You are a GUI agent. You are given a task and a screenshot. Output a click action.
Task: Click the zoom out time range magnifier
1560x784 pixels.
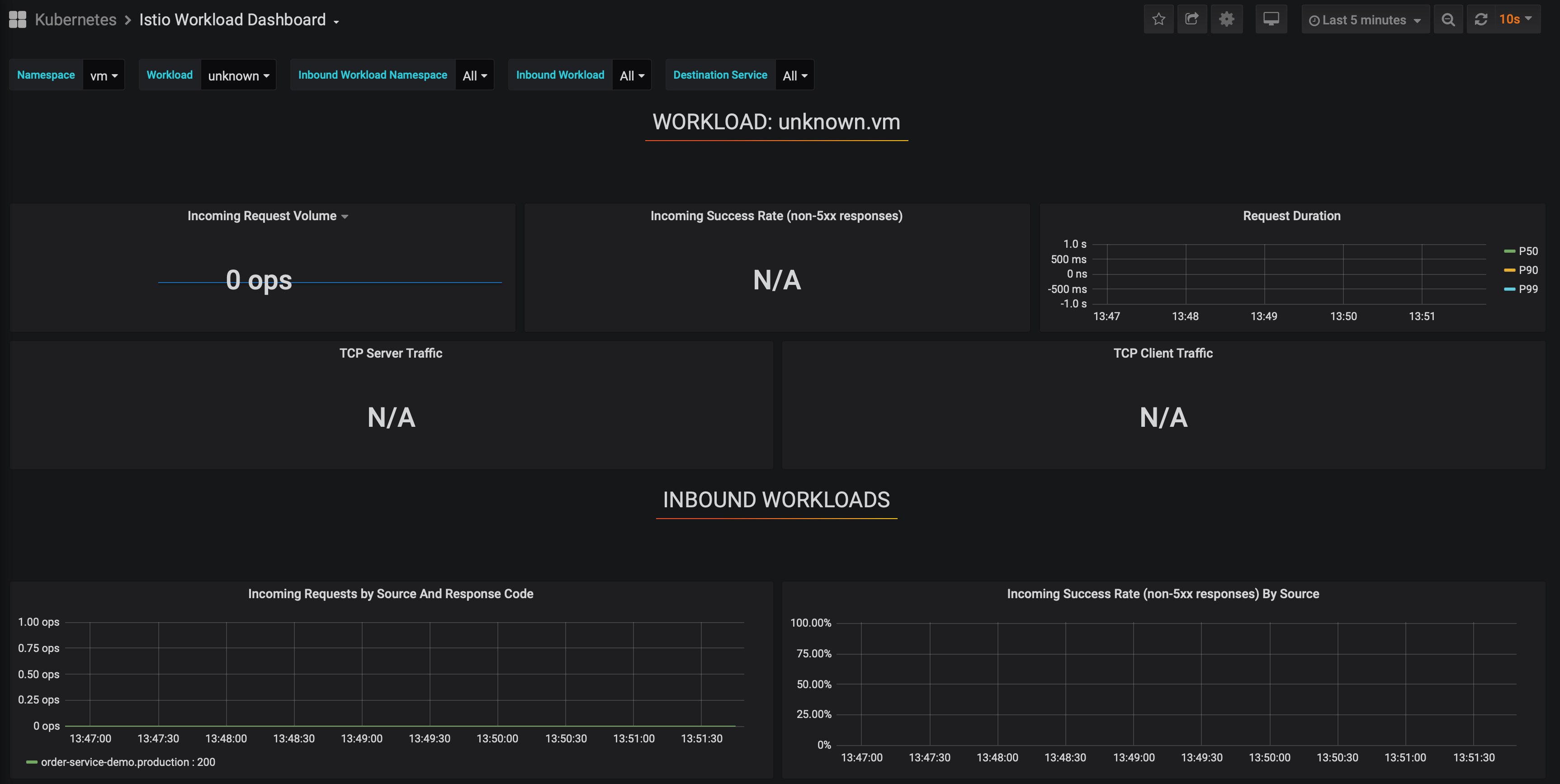(x=1448, y=19)
